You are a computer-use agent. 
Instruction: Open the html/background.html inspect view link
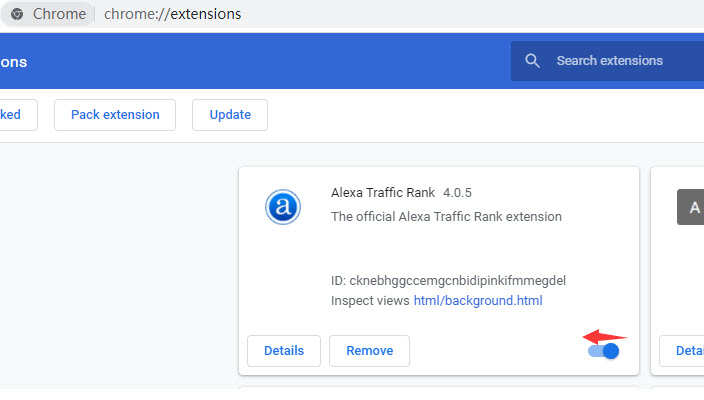point(478,300)
